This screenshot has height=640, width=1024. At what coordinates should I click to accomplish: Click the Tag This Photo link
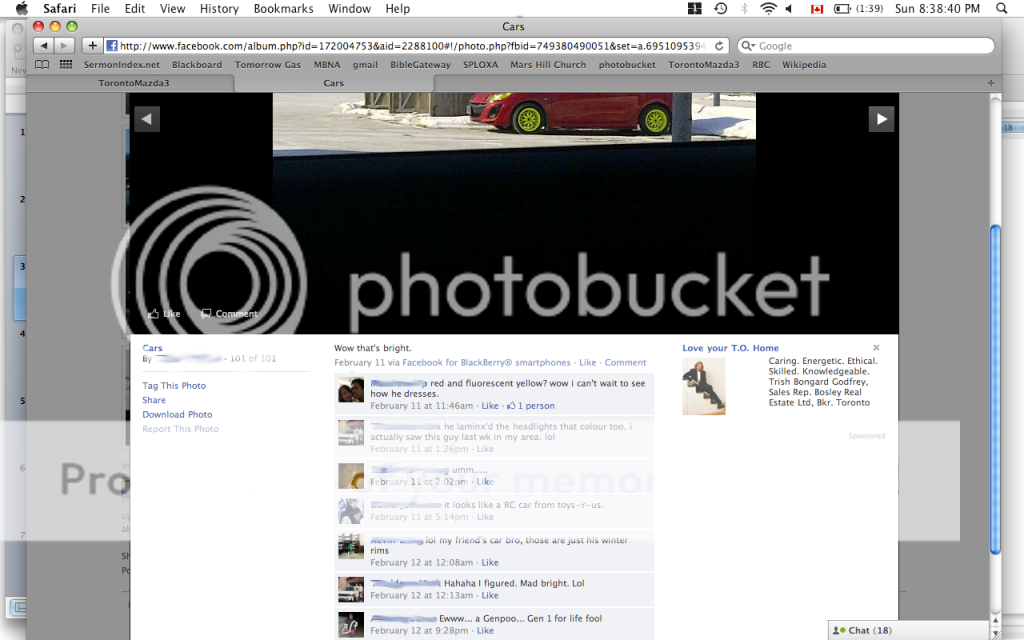[x=174, y=386]
